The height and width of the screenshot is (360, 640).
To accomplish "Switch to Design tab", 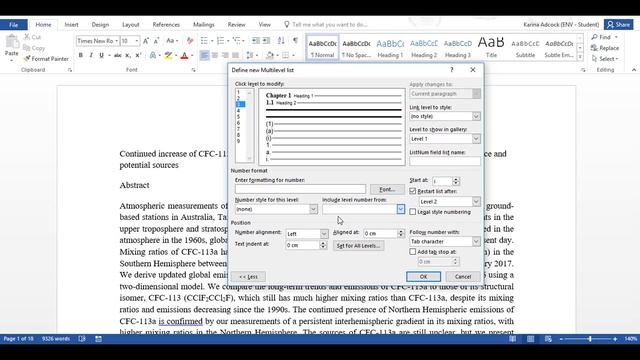I will point(100,24).
